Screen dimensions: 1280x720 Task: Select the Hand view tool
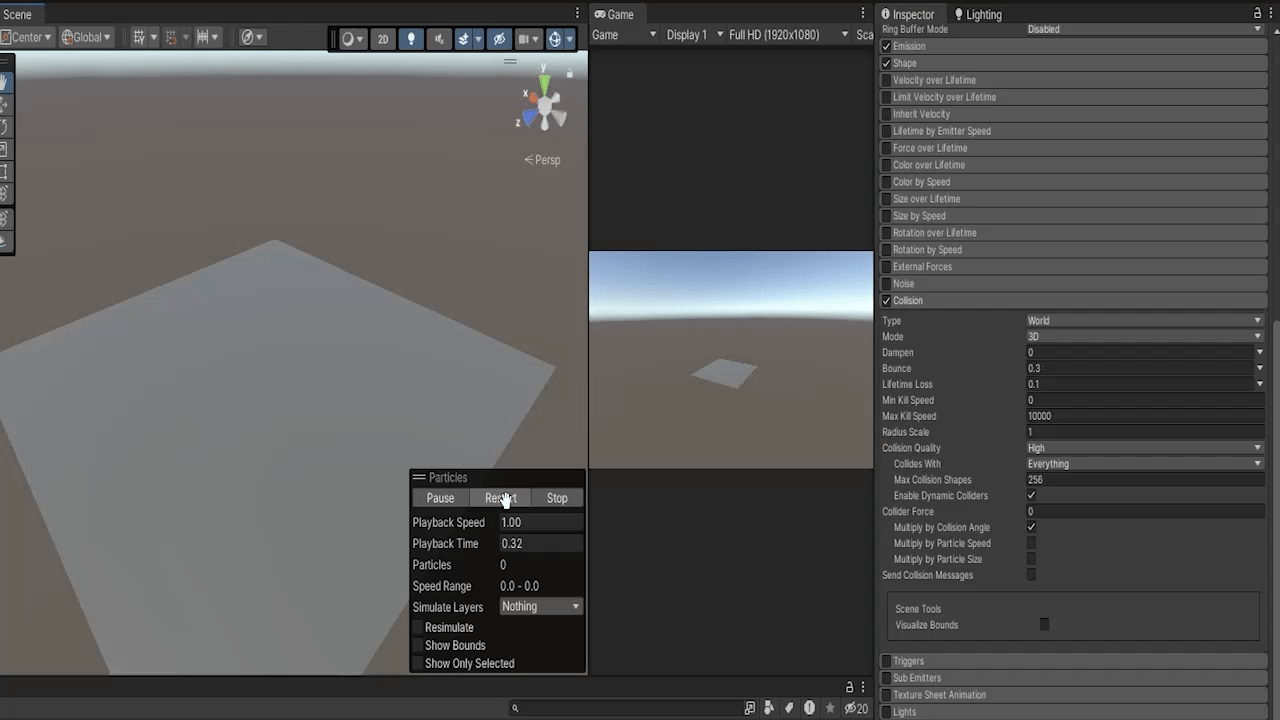(4, 84)
